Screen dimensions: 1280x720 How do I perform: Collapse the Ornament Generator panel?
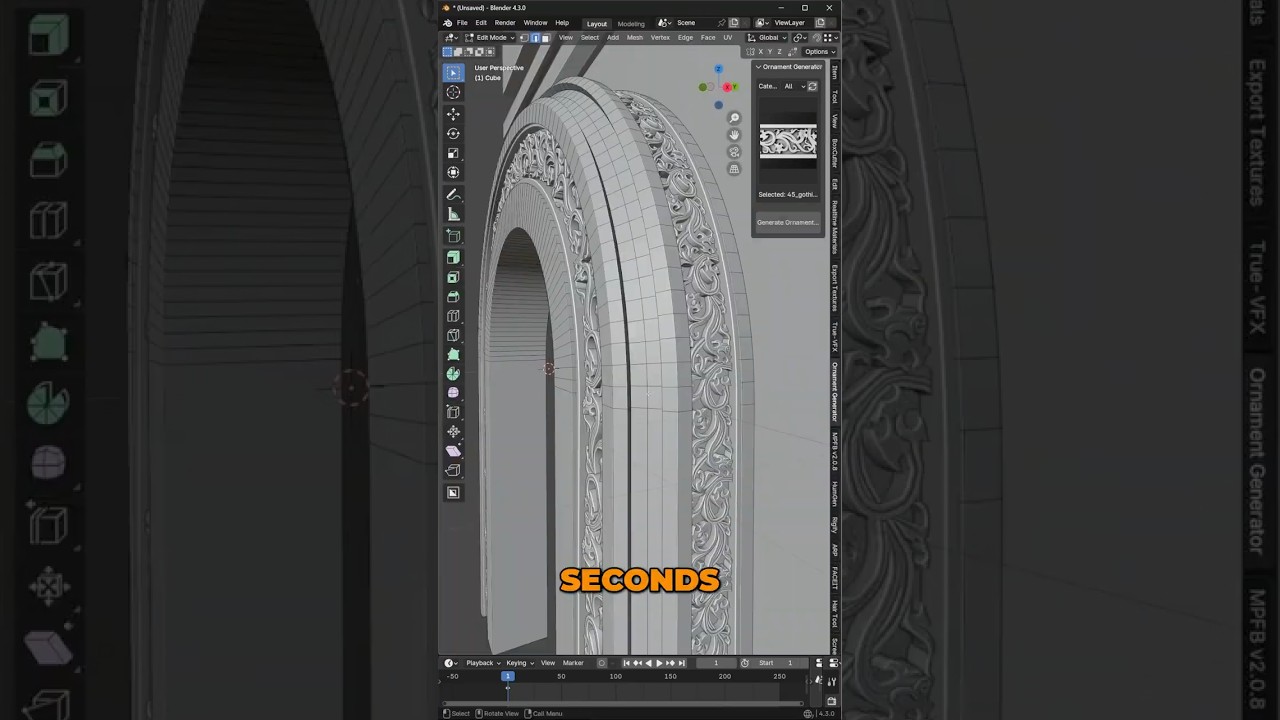(x=758, y=67)
